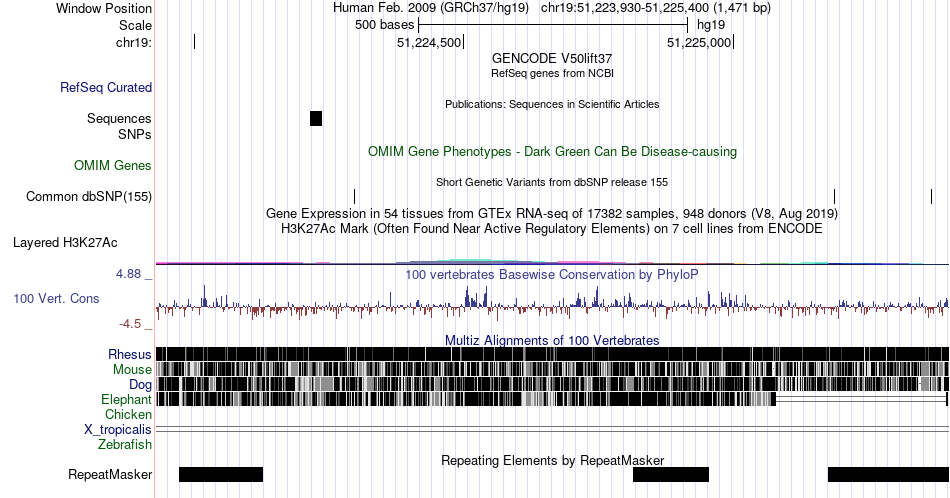This screenshot has height=498, width=950.
Task: Click the Sequences SNPs track label
Action: click(119, 126)
